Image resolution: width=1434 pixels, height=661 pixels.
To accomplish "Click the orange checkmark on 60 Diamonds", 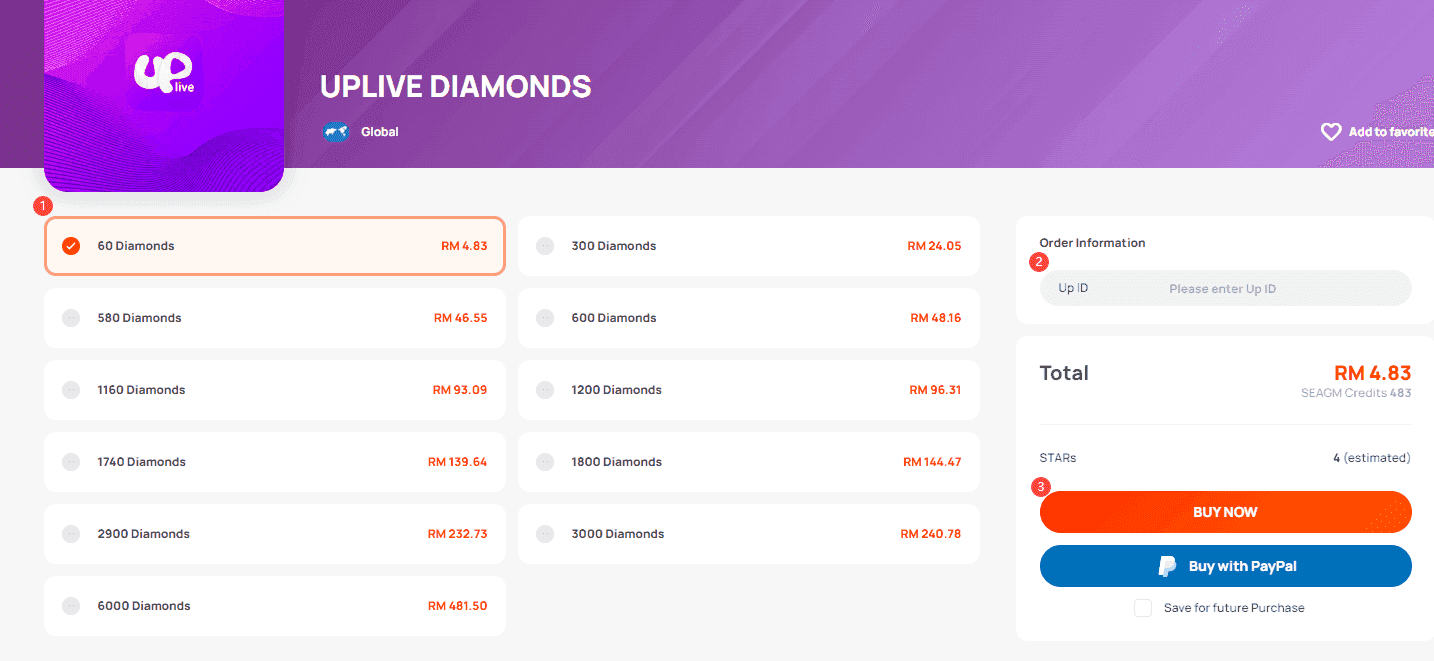I will coord(70,245).
